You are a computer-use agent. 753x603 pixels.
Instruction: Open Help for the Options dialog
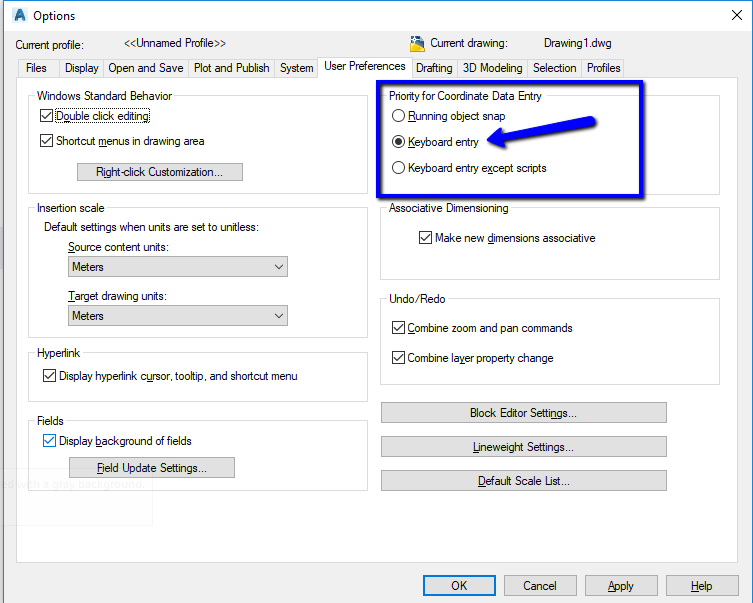tap(702, 586)
